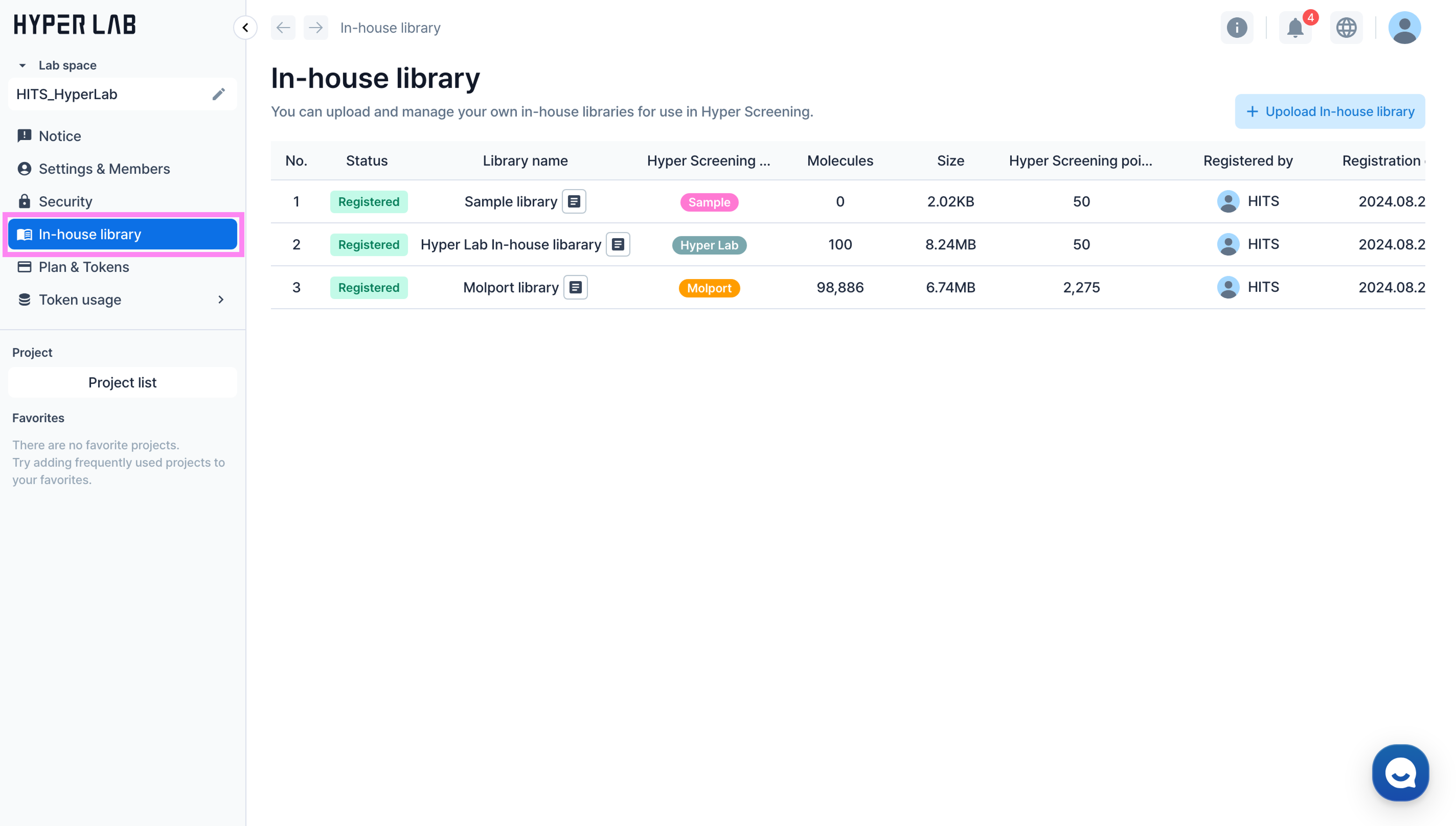Open the Settings & Members menu
The width and height of the screenshot is (1456, 826).
(104, 169)
